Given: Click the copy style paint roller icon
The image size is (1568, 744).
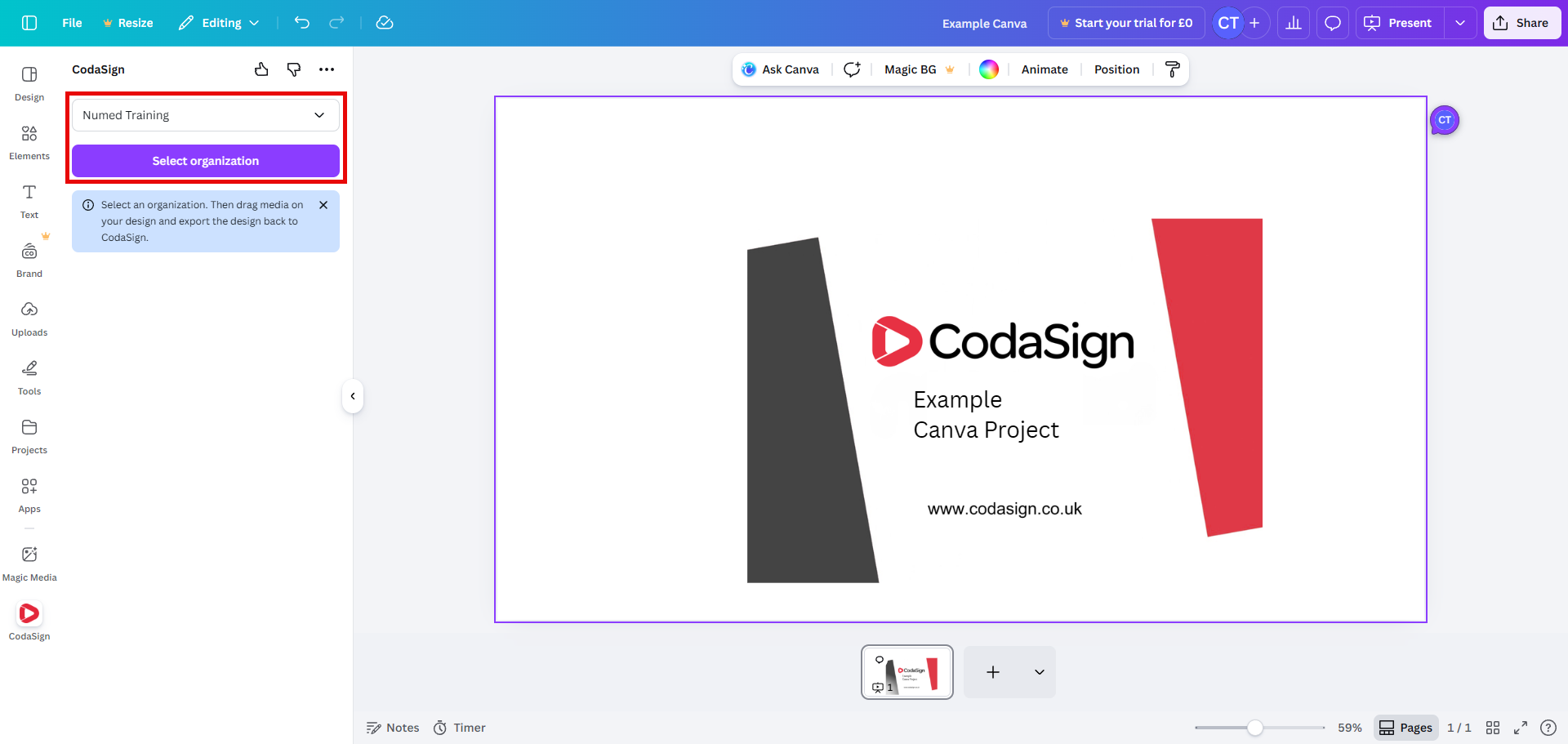Looking at the screenshot, I should pyautogui.click(x=1172, y=69).
